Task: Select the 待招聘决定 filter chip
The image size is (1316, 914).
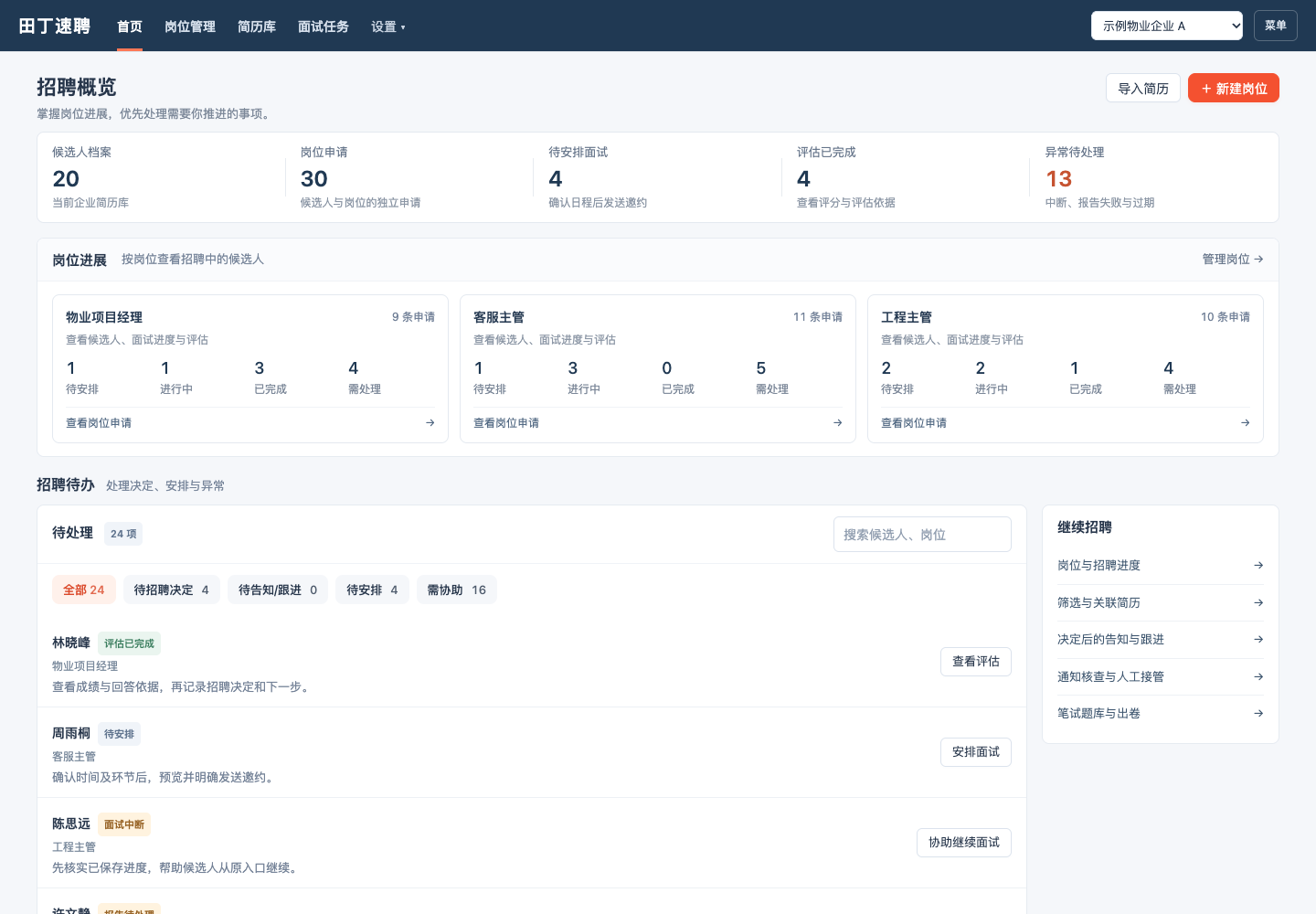Action: [172, 590]
